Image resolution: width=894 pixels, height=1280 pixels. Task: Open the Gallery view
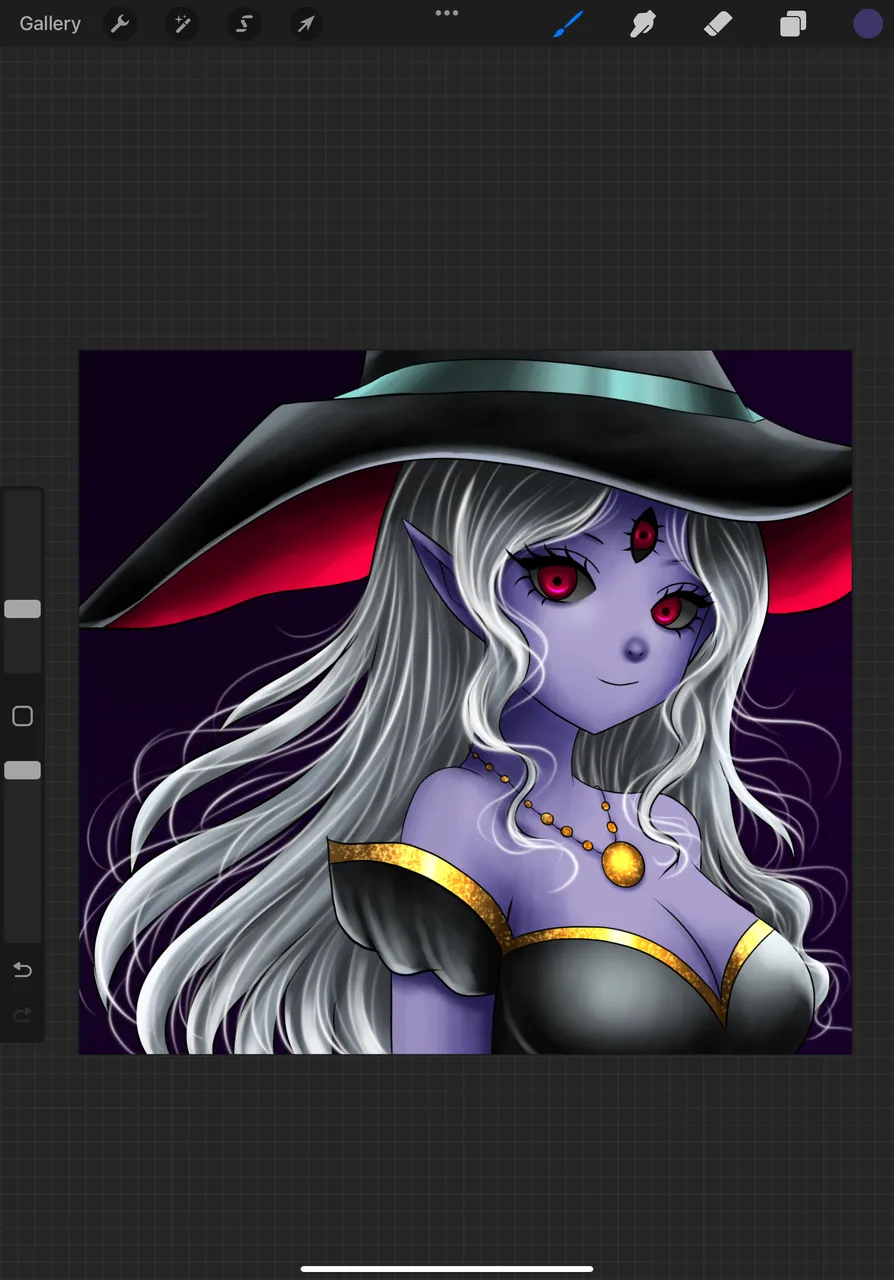pyautogui.click(x=50, y=24)
